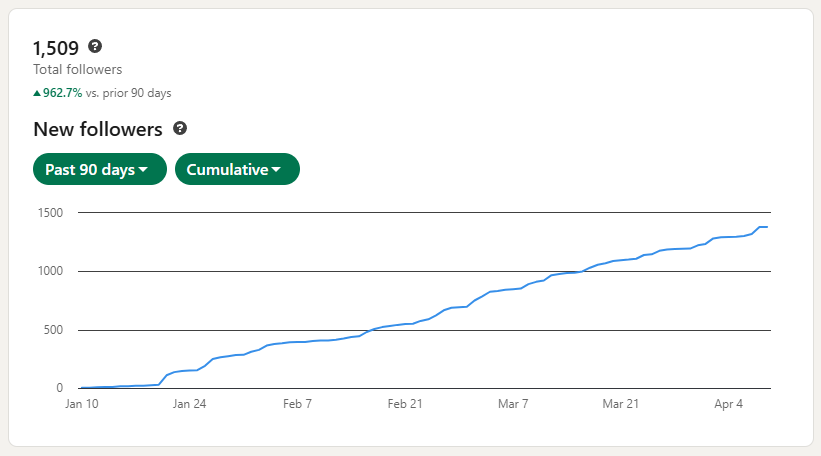Click the 1,509 total follower count
The width and height of the screenshot is (821, 456).
coord(56,47)
